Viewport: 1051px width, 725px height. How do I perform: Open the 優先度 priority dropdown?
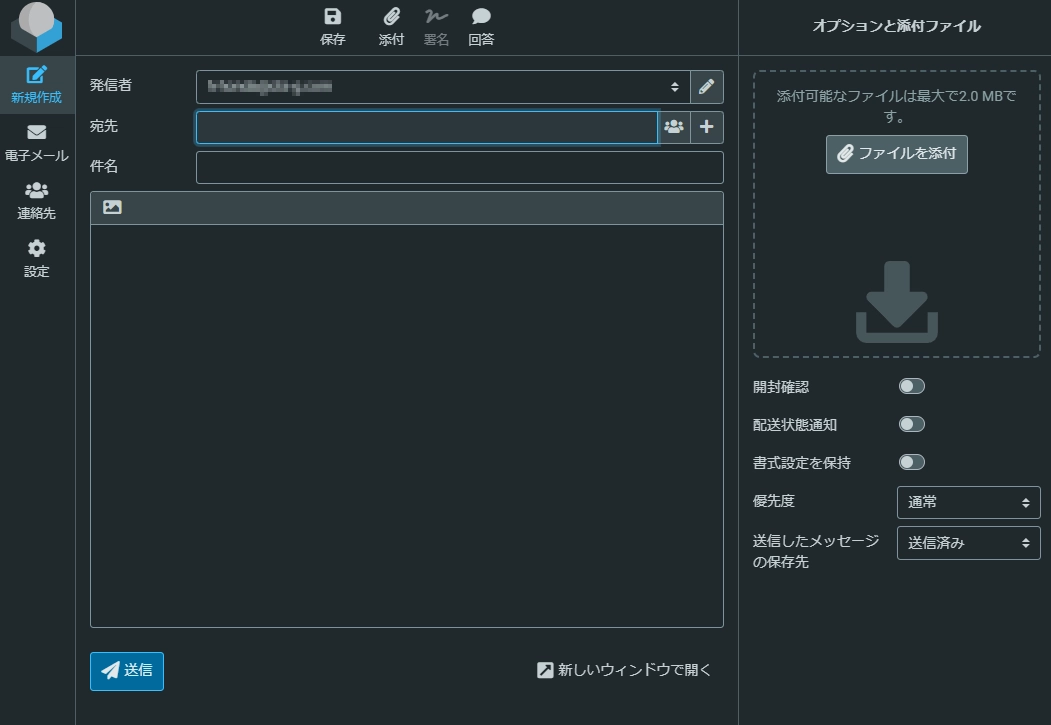[x=968, y=502]
